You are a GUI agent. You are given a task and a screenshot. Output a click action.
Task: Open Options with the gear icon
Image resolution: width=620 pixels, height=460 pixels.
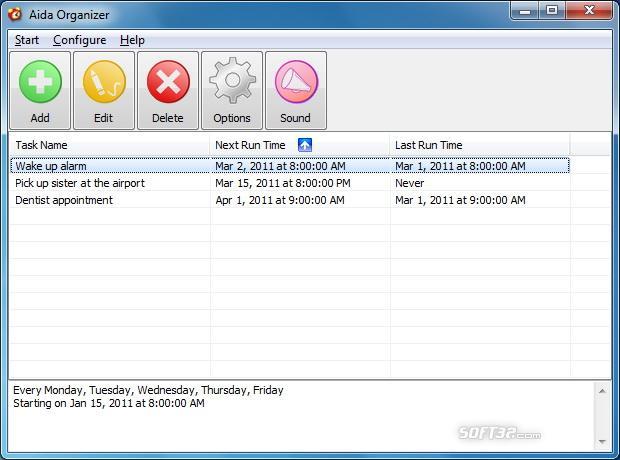[x=232, y=81]
